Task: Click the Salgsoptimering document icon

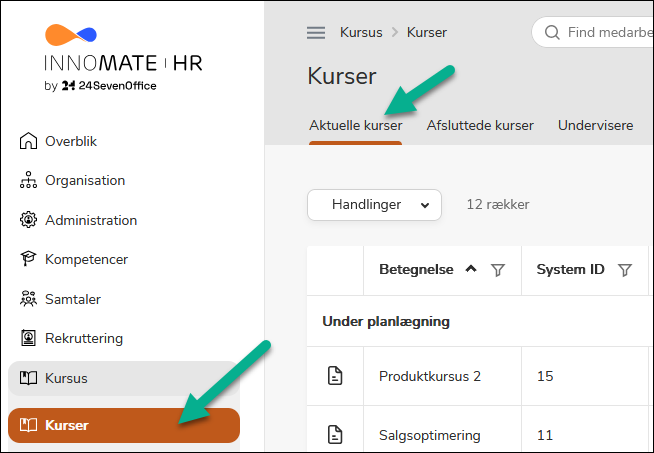Action: [x=335, y=435]
